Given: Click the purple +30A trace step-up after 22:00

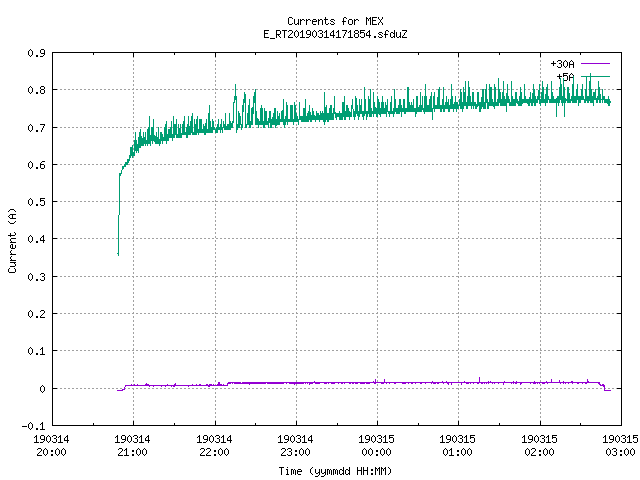Looking at the screenshot, I should pyautogui.click(x=228, y=384).
